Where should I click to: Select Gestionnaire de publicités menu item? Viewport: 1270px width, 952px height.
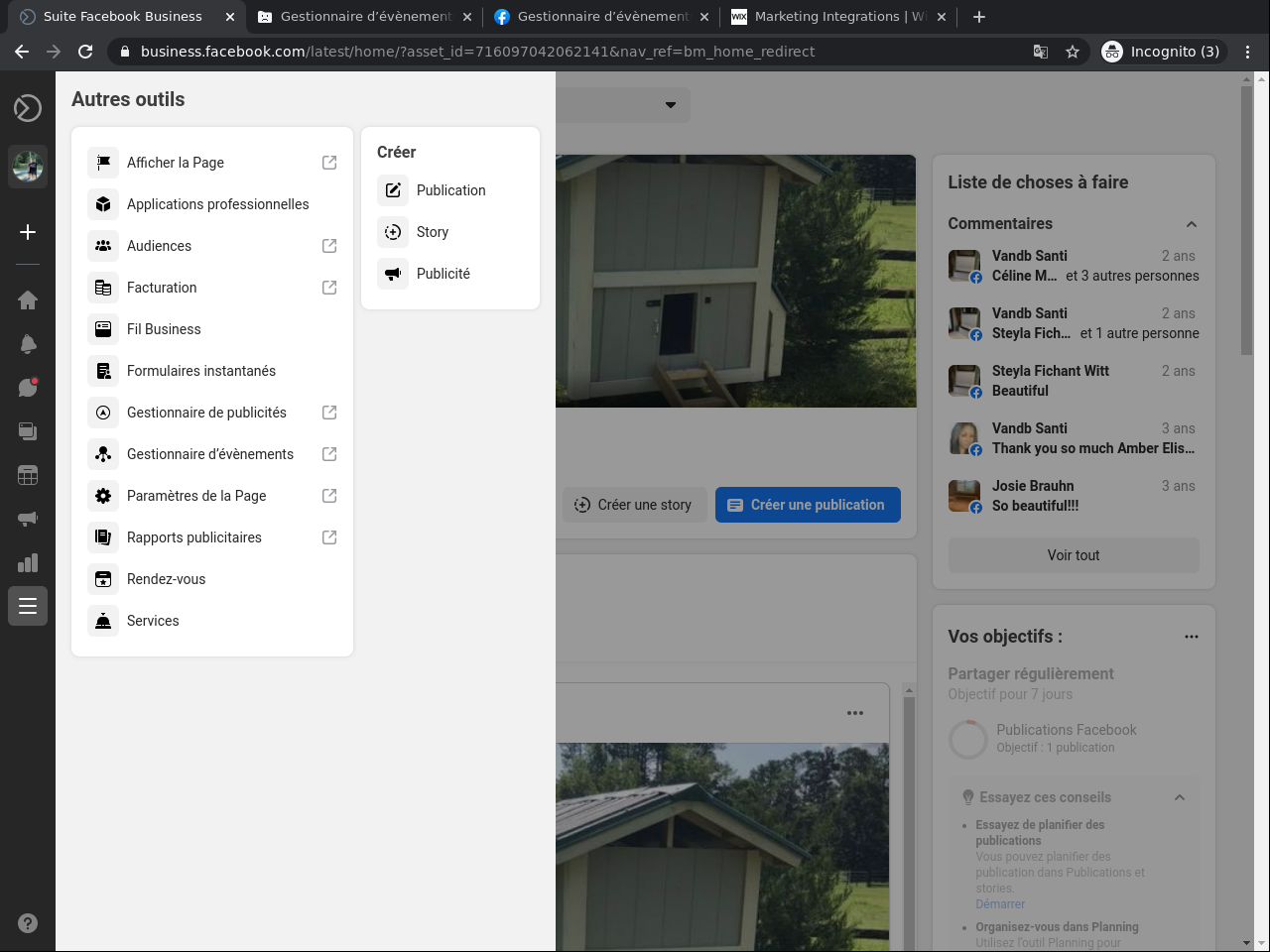tap(206, 413)
